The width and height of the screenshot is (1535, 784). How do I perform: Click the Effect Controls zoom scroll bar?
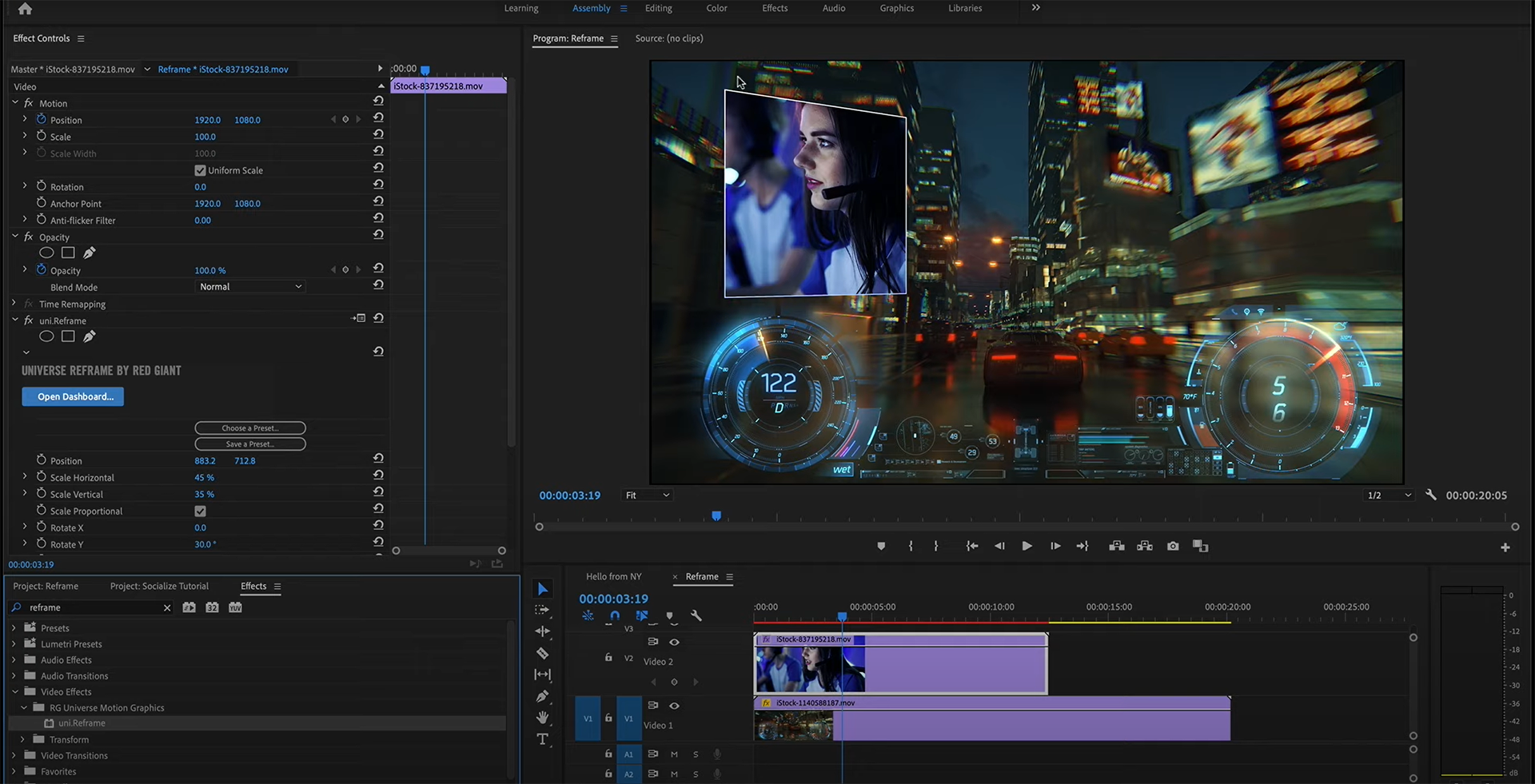449,551
